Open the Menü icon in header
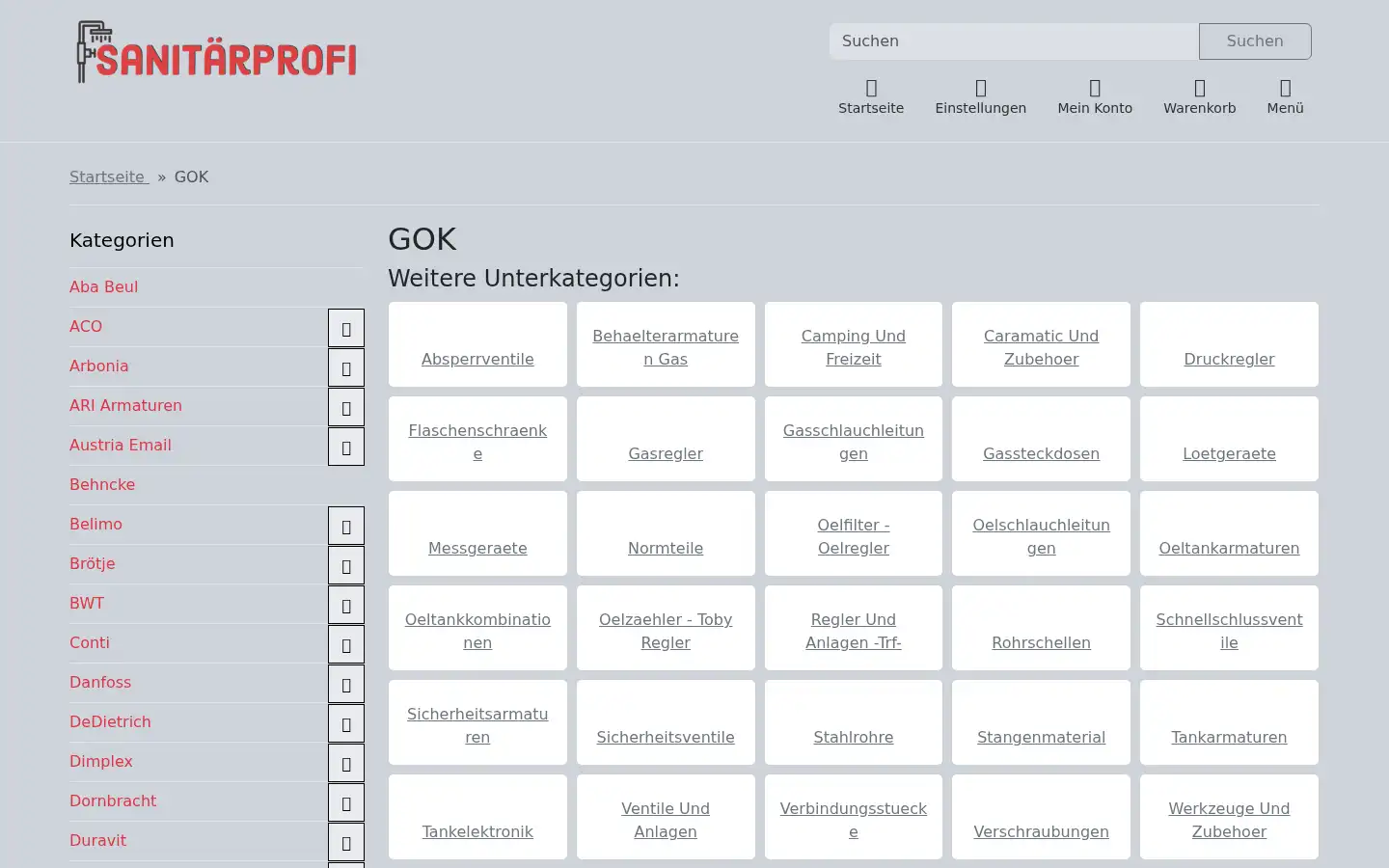 1285,96
